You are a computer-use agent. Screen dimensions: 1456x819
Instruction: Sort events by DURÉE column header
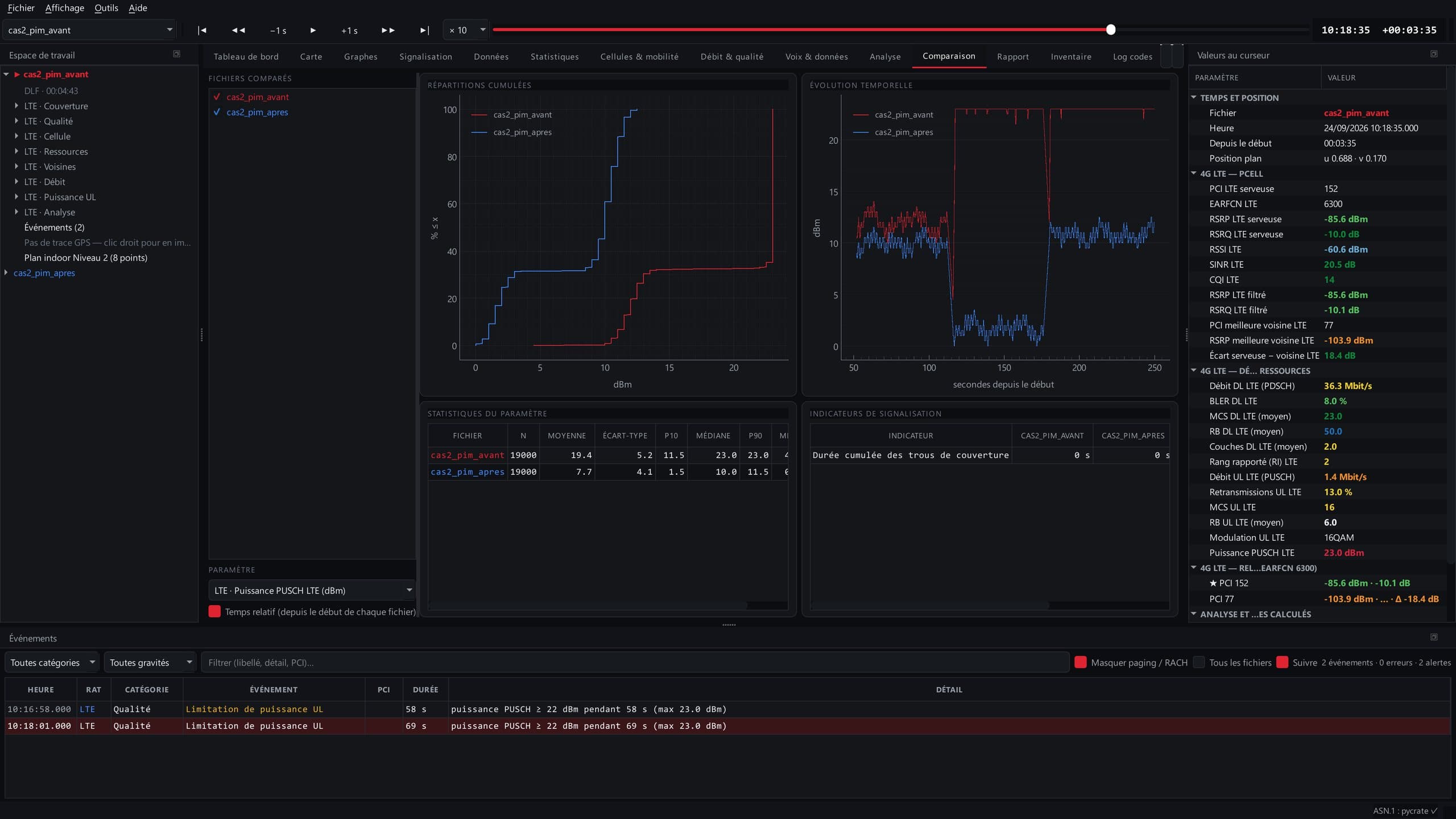[425, 689]
